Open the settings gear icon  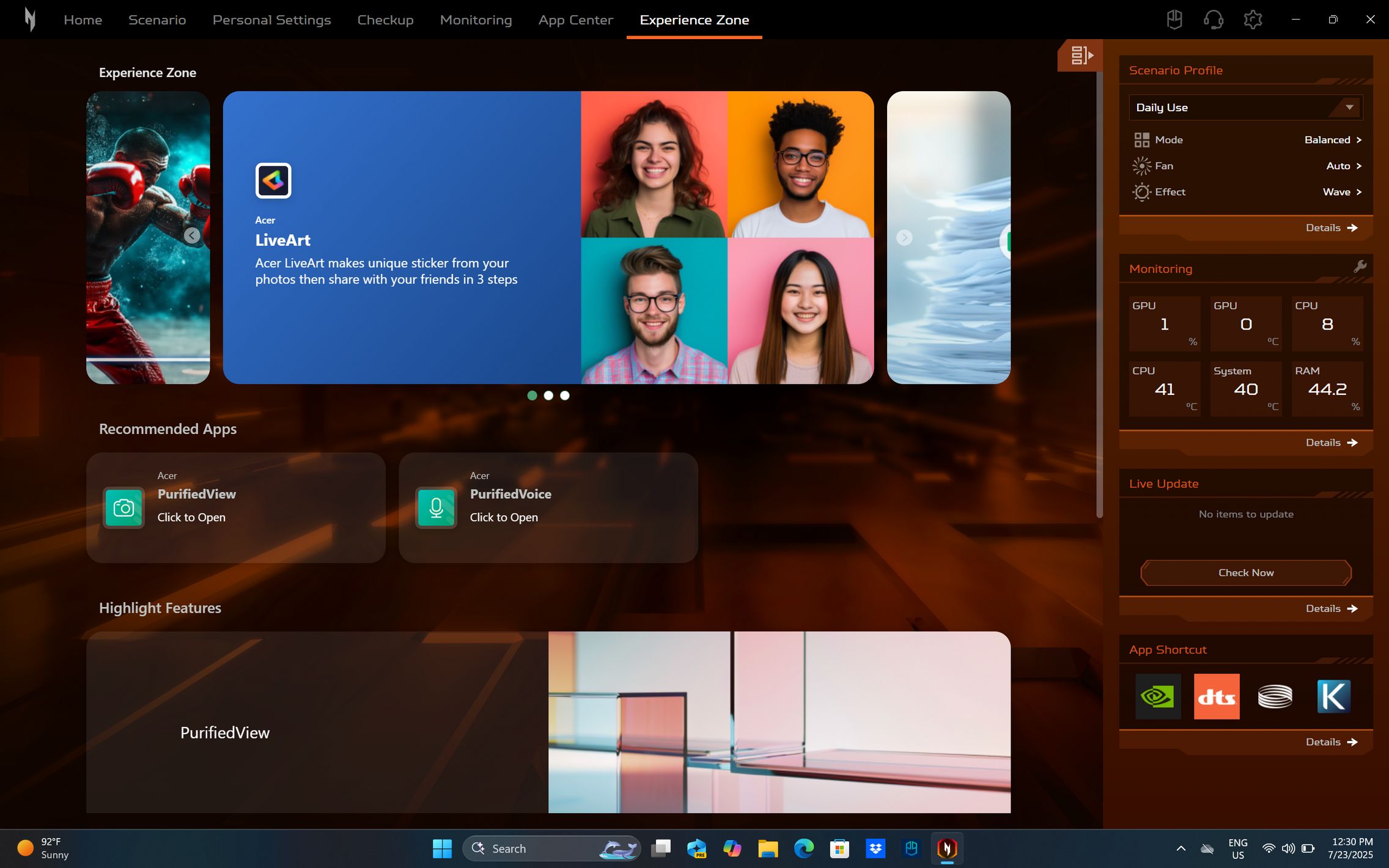pos(1253,20)
